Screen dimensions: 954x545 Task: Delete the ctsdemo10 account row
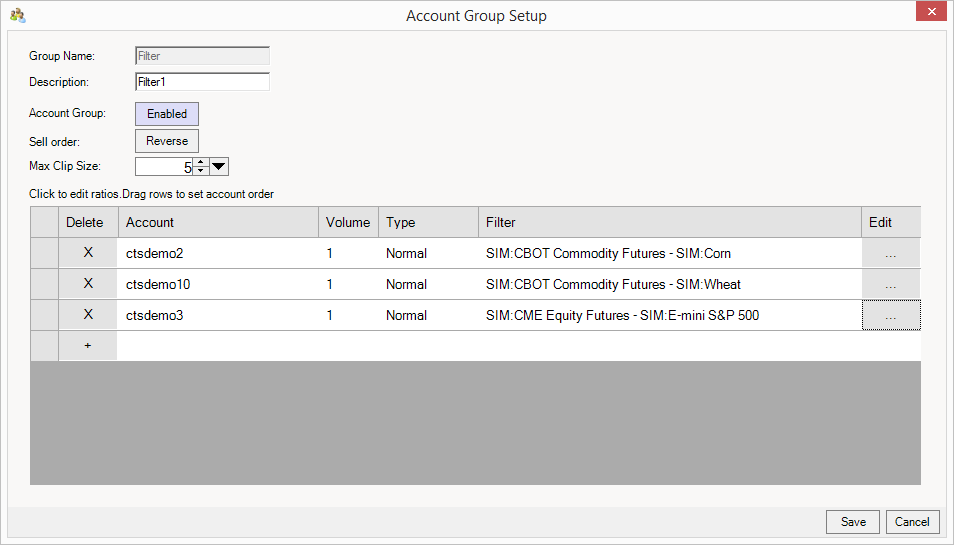click(88, 284)
